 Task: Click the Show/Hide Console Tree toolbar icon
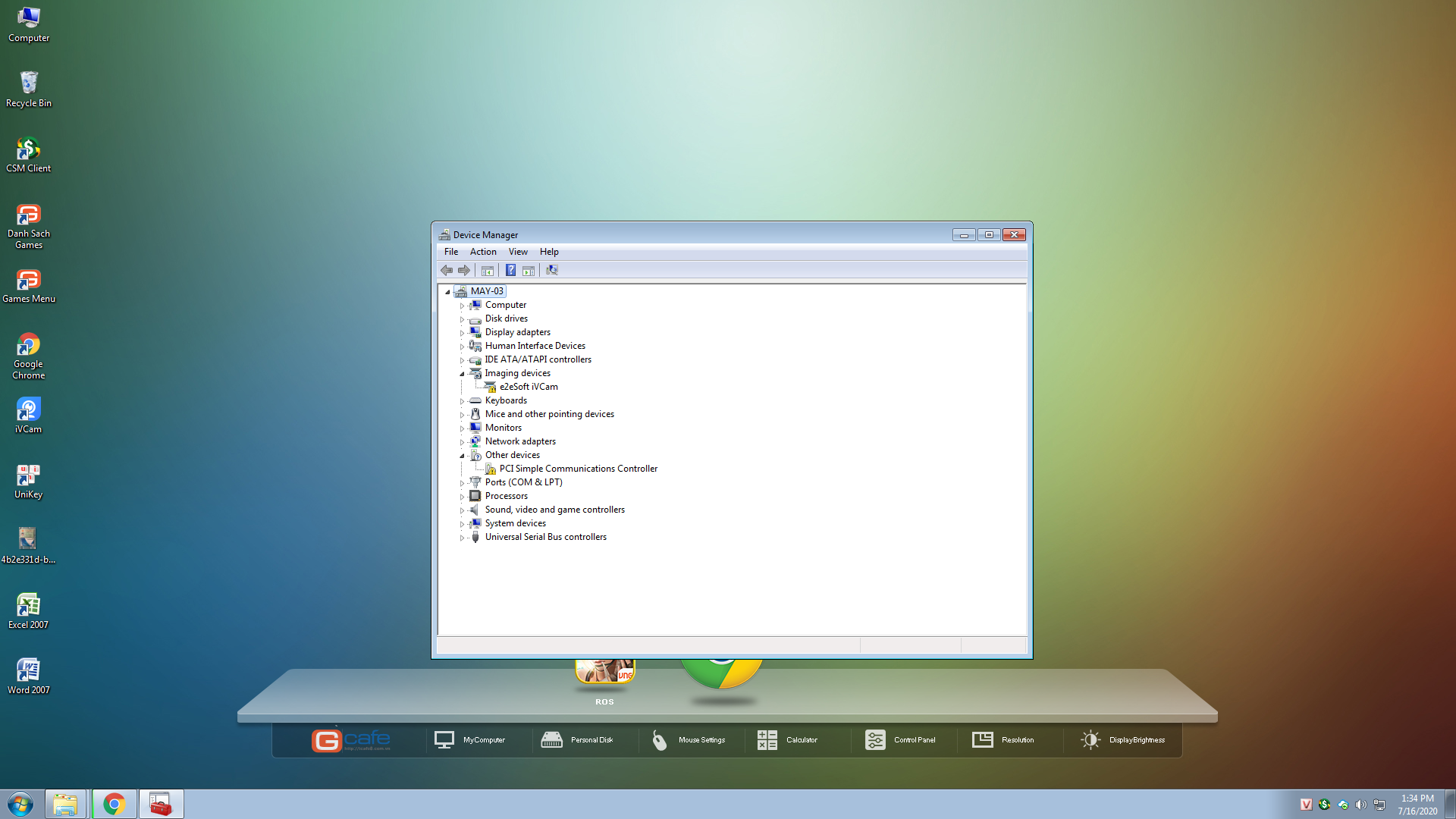pyautogui.click(x=488, y=271)
